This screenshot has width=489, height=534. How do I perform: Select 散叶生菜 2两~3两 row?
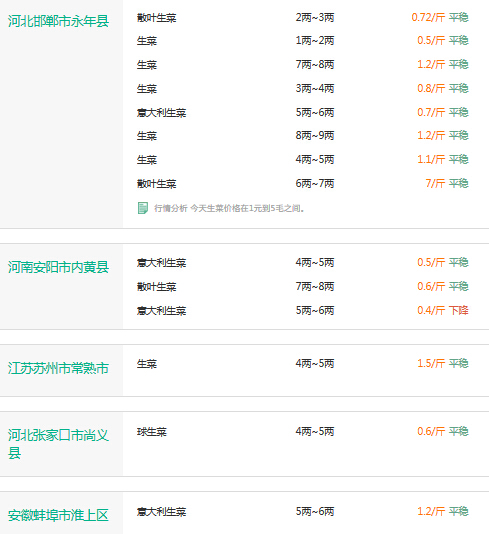[x=303, y=17]
